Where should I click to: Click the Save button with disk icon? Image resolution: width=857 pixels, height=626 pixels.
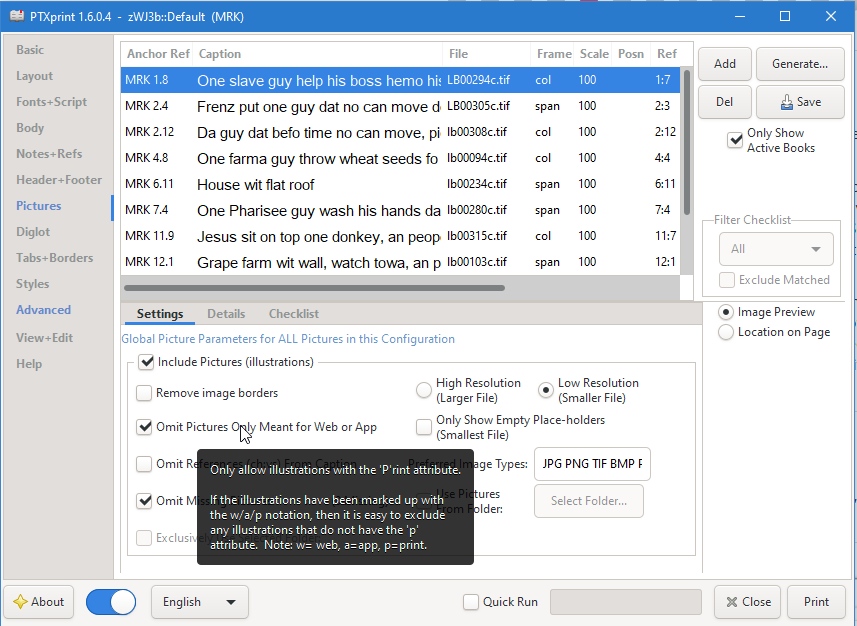pyautogui.click(x=799, y=101)
